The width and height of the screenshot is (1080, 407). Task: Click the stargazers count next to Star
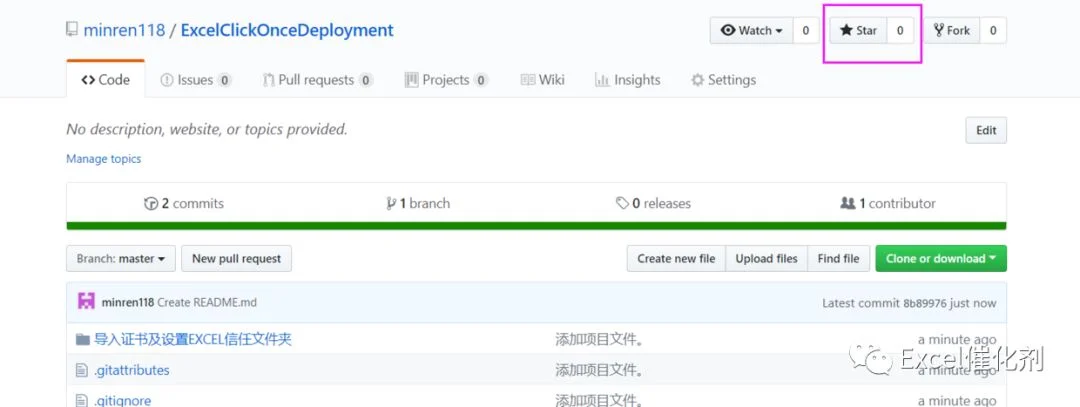coord(900,30)
